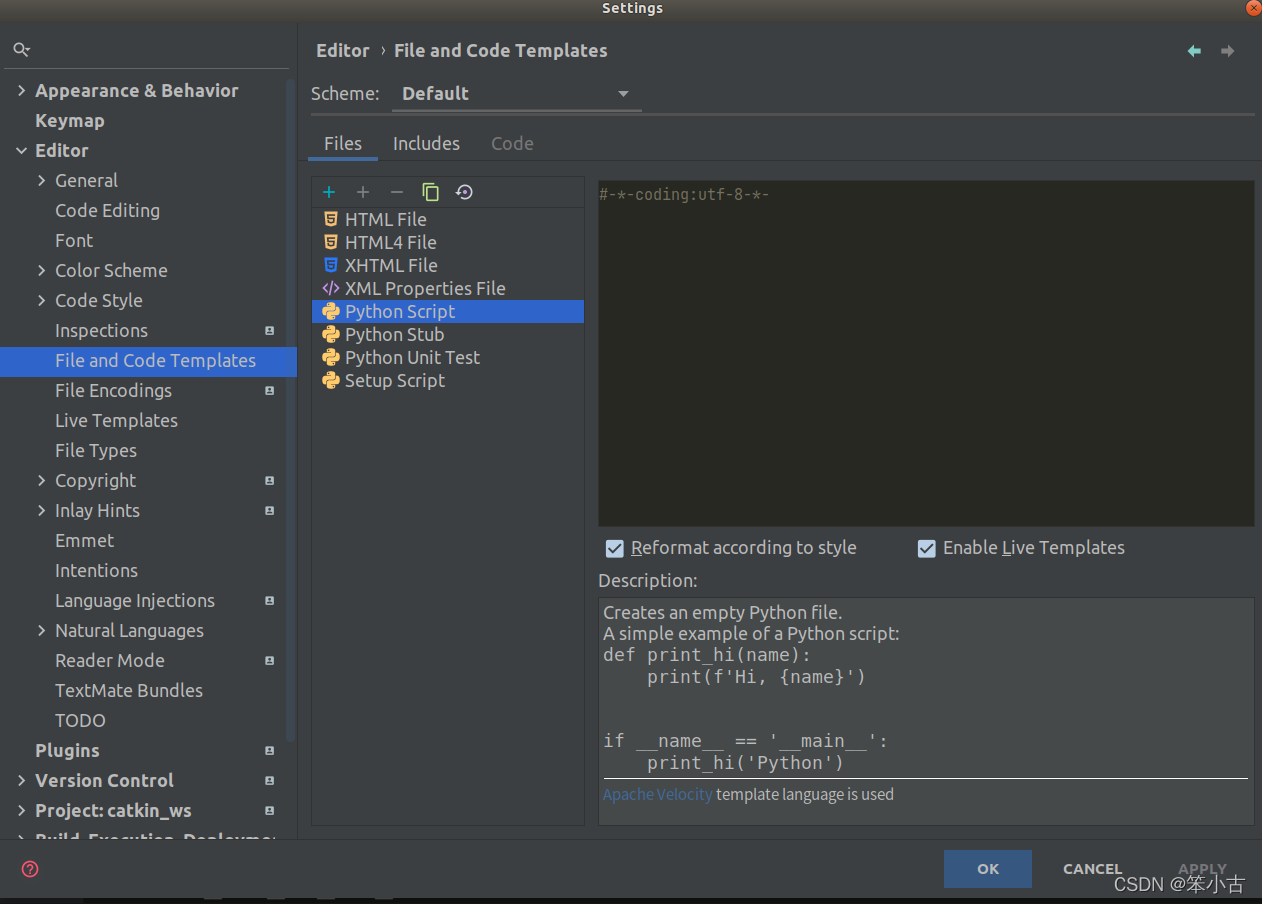1262x904 pixels.
Task: Disable Enable Live Templates checkbox
Action: [927, 548]
